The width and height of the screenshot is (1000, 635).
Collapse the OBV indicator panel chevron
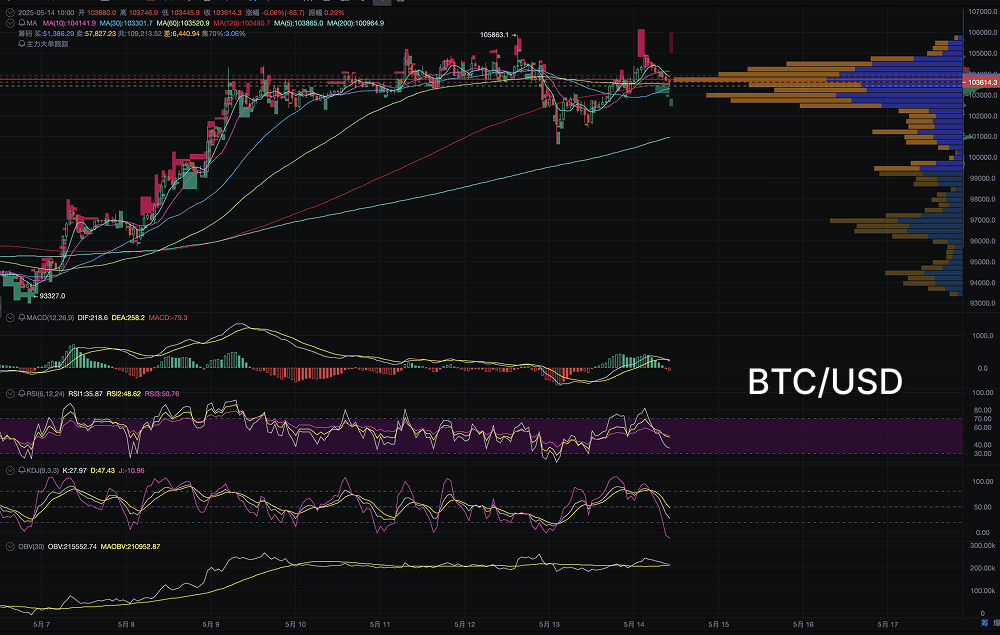(x=10, y=547)
